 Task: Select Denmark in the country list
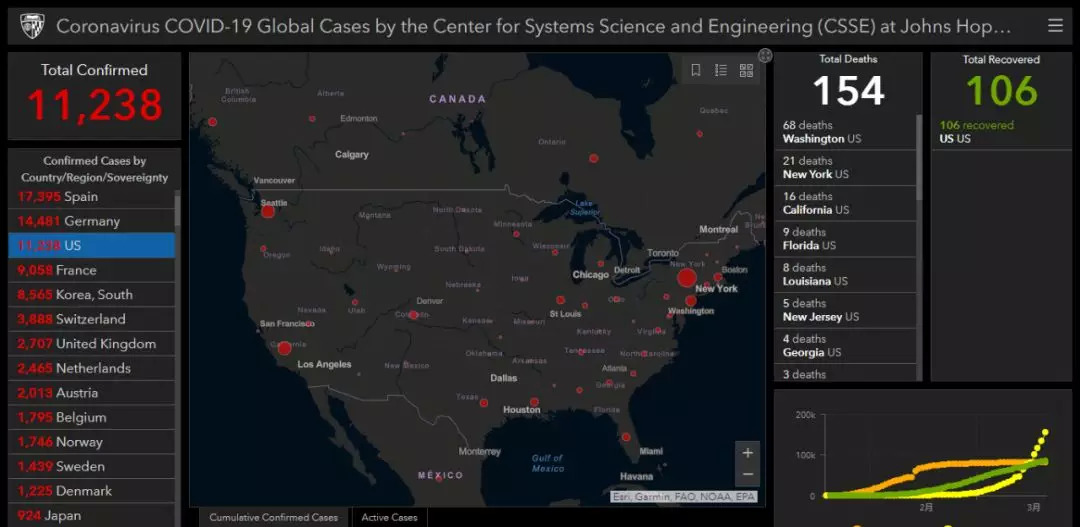pyautogui.click(x=92, y=490)
